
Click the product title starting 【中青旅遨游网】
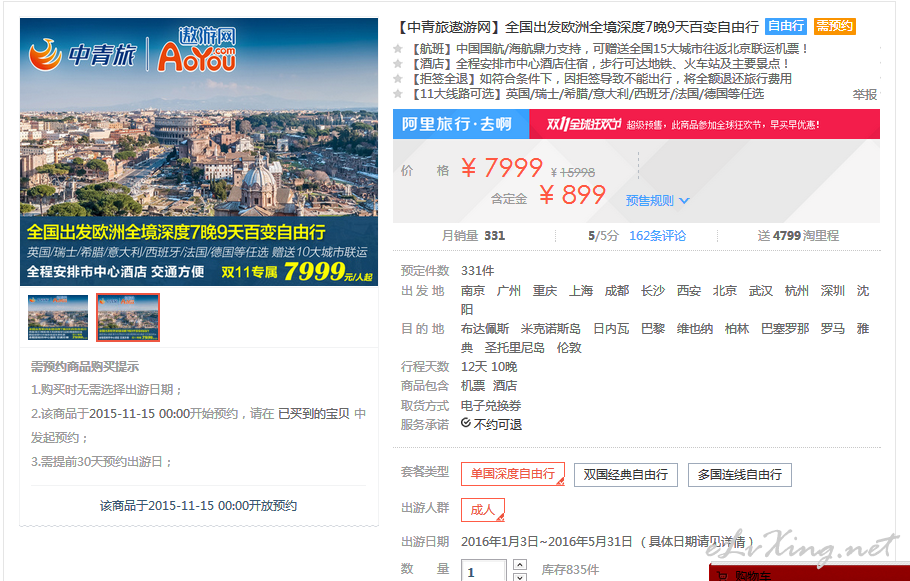(x=577, y=27)
